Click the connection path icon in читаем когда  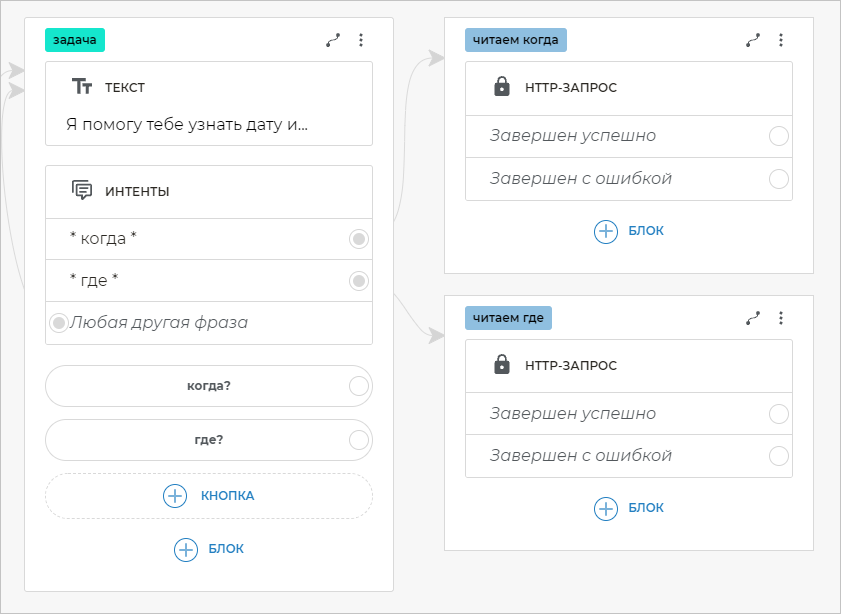click(753, 40)
